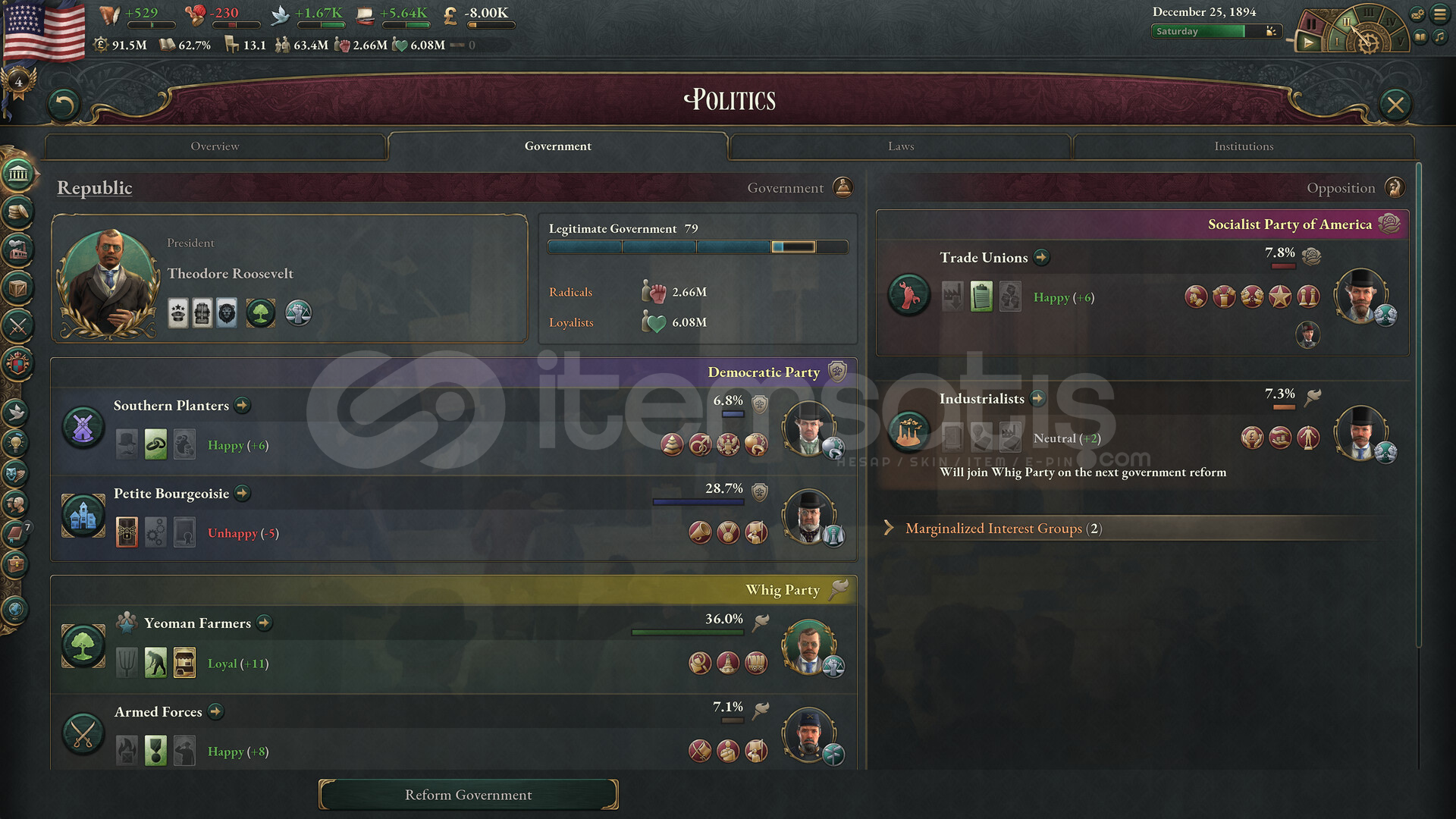Open Southern Planters details arrow

[243, 406]
